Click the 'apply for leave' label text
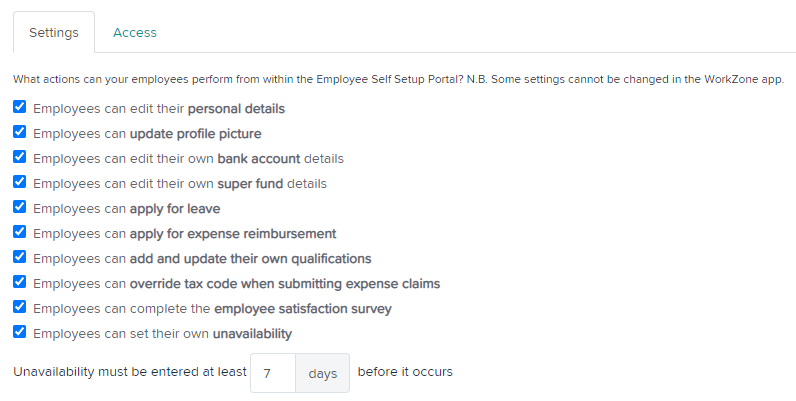Image resolution: width=796 pixels, height=401 pixels. pyautogui.click(x=175, y=209)
